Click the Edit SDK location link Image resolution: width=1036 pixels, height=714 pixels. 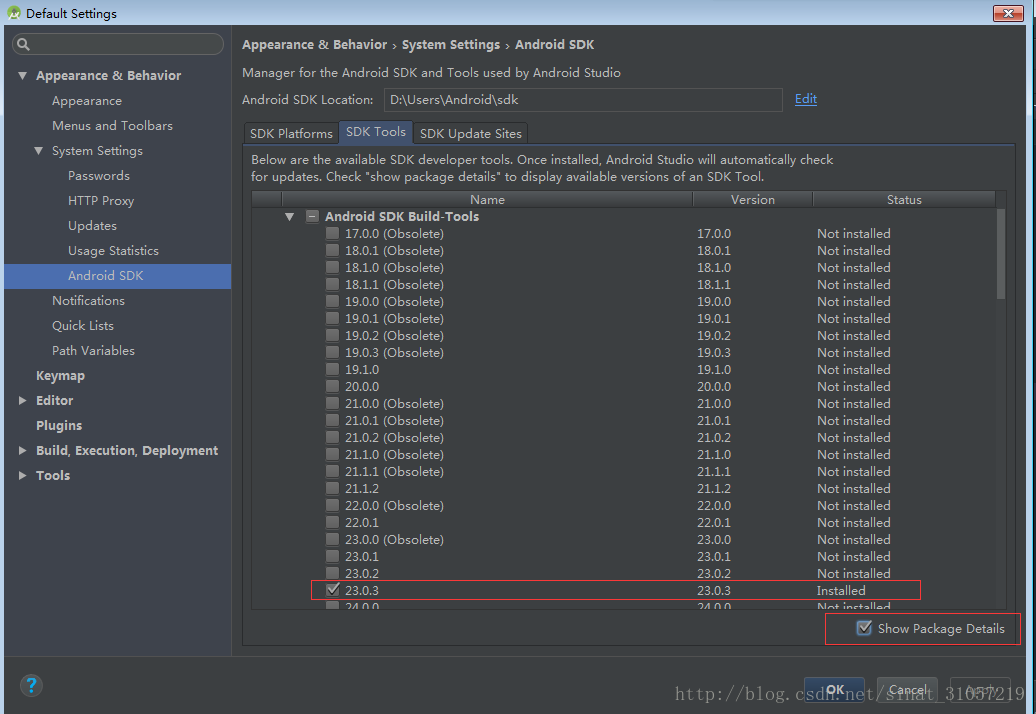[805, 99]
